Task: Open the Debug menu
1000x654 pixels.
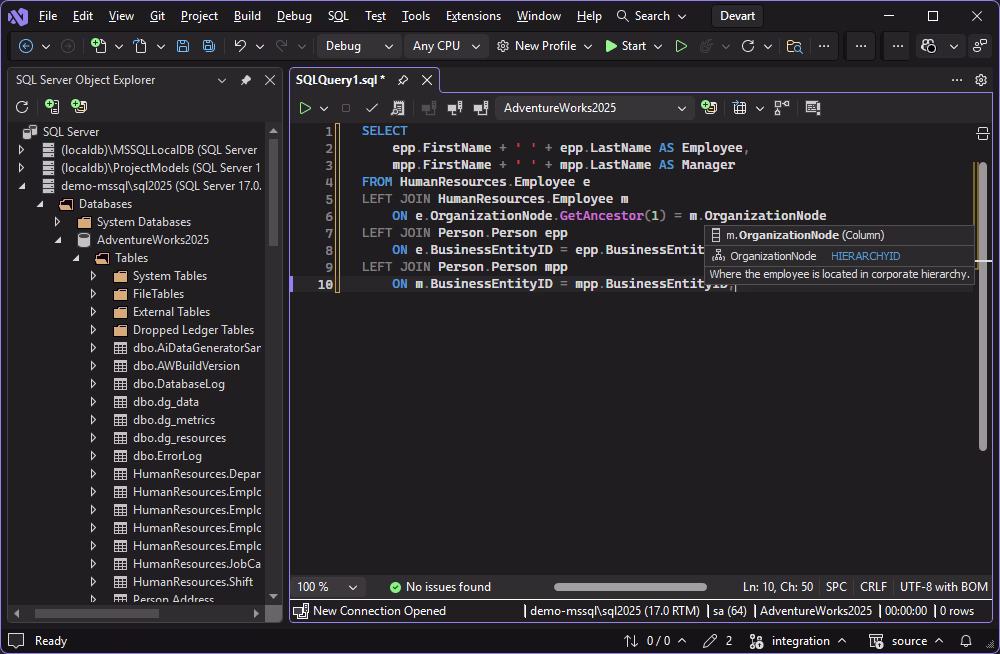Action: tap(294, 16)
